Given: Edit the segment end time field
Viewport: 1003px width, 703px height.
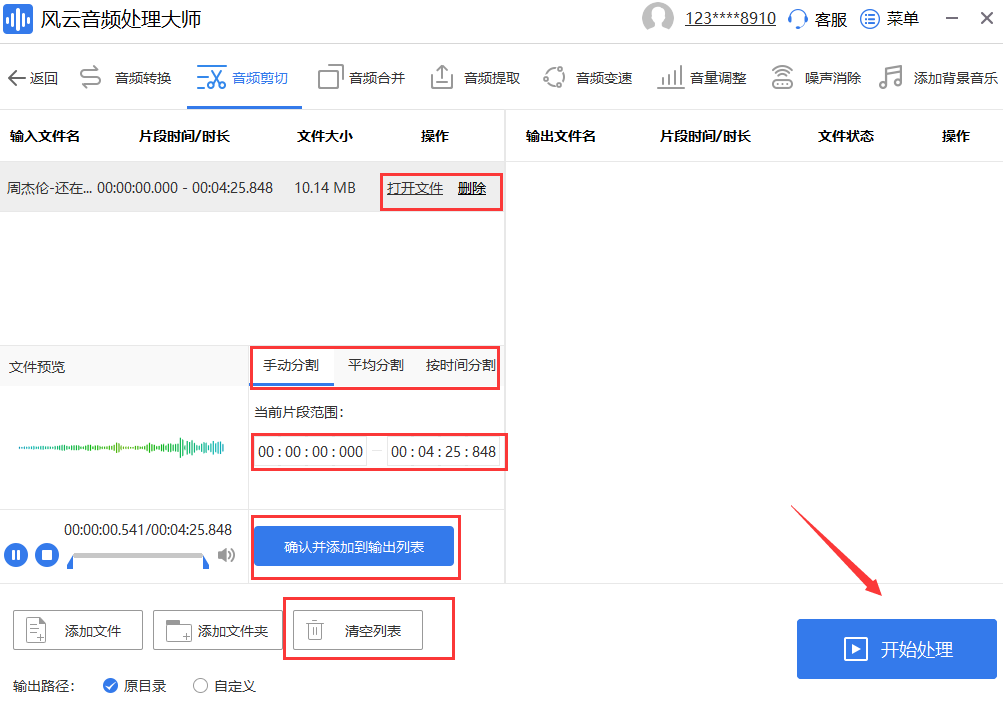Looking at the screenshot, I should click(x=443, y=451).
